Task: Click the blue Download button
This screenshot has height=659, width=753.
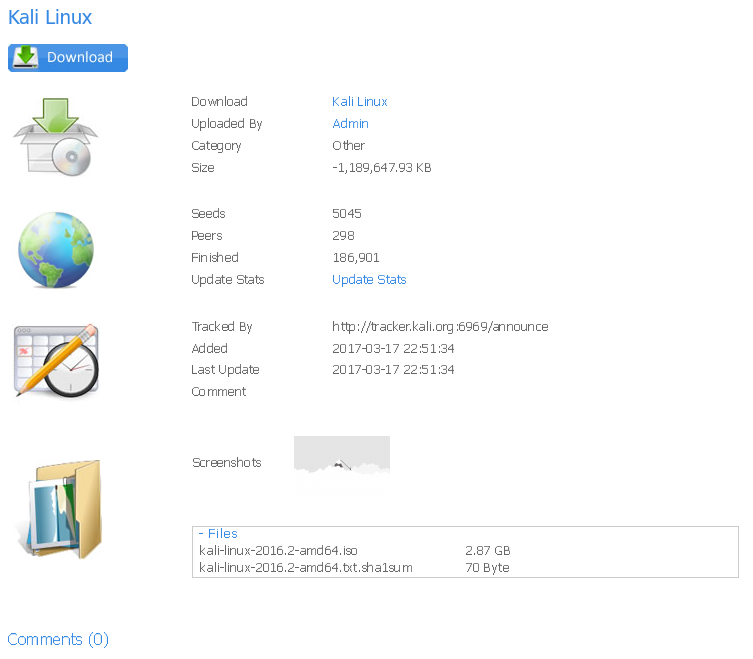Action: click(x=68, y=58)
